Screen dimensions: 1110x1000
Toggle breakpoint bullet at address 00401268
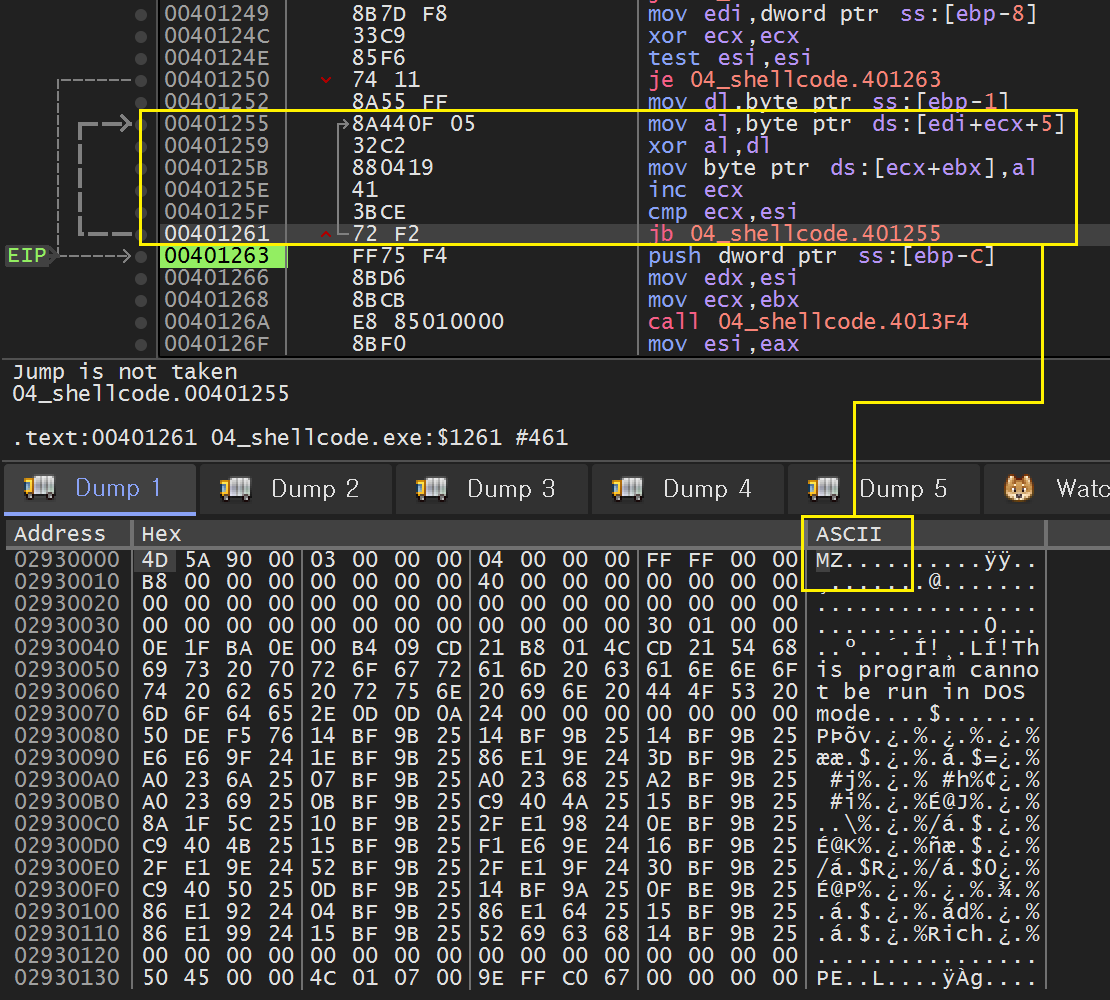point(141,300)
